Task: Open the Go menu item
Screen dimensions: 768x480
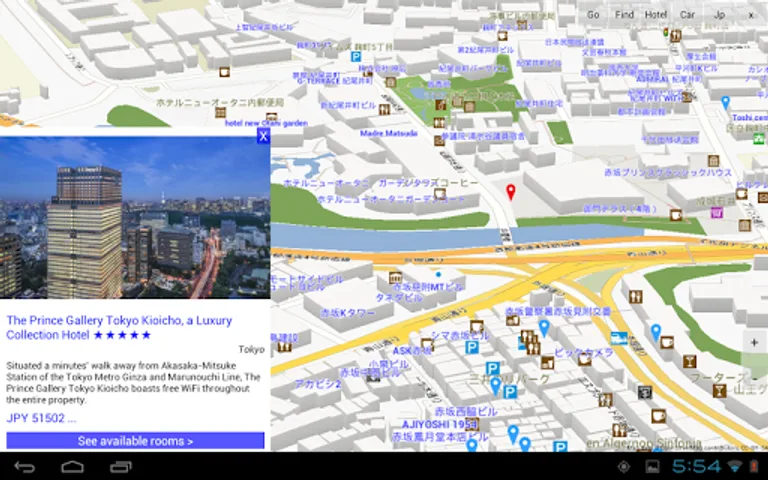Action: pos(593,15)
